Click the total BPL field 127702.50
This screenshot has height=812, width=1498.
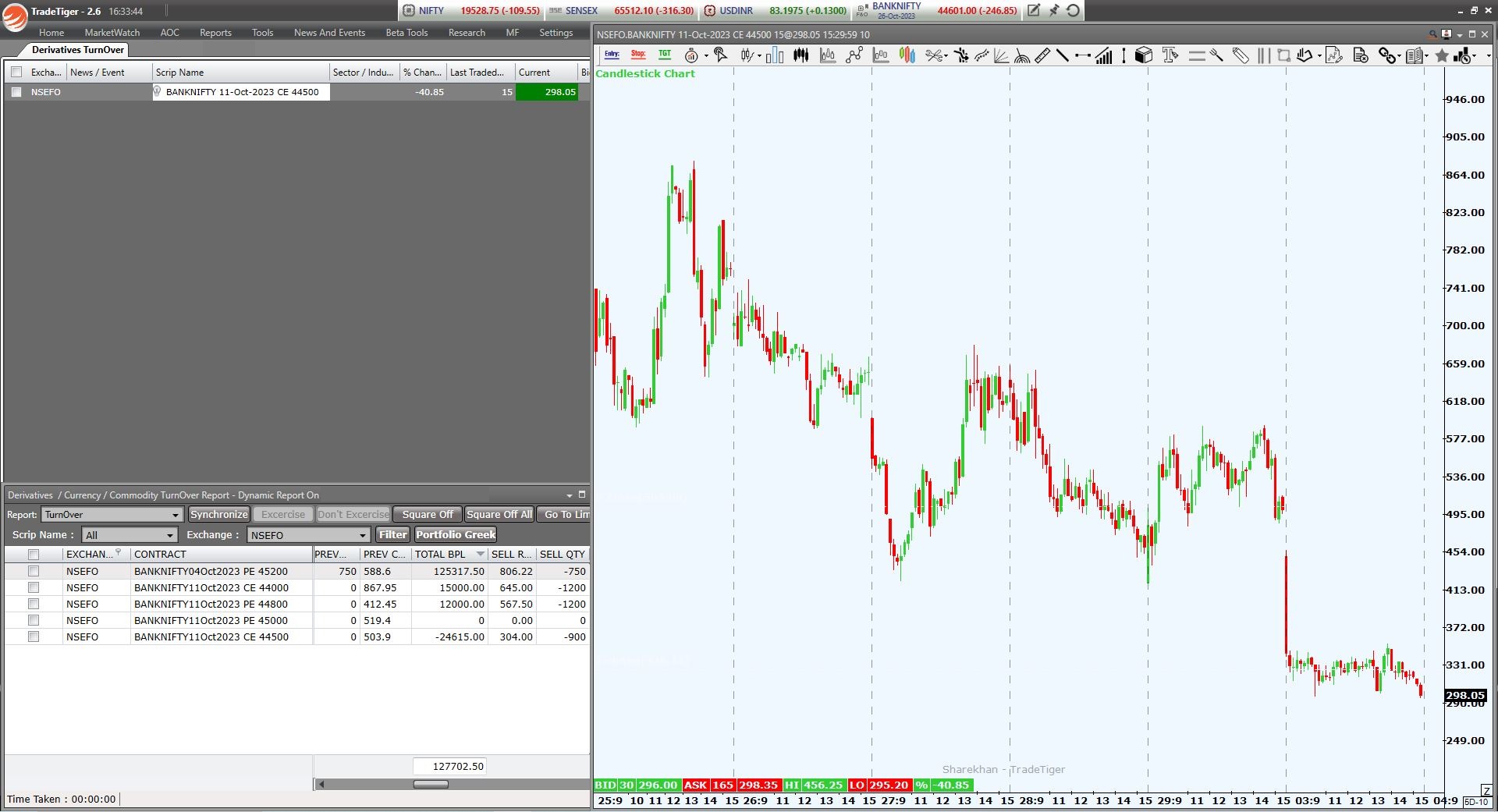pos(449,767)
